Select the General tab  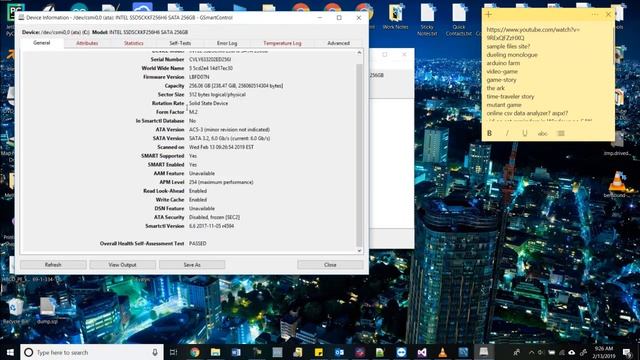tap(42, 43)
